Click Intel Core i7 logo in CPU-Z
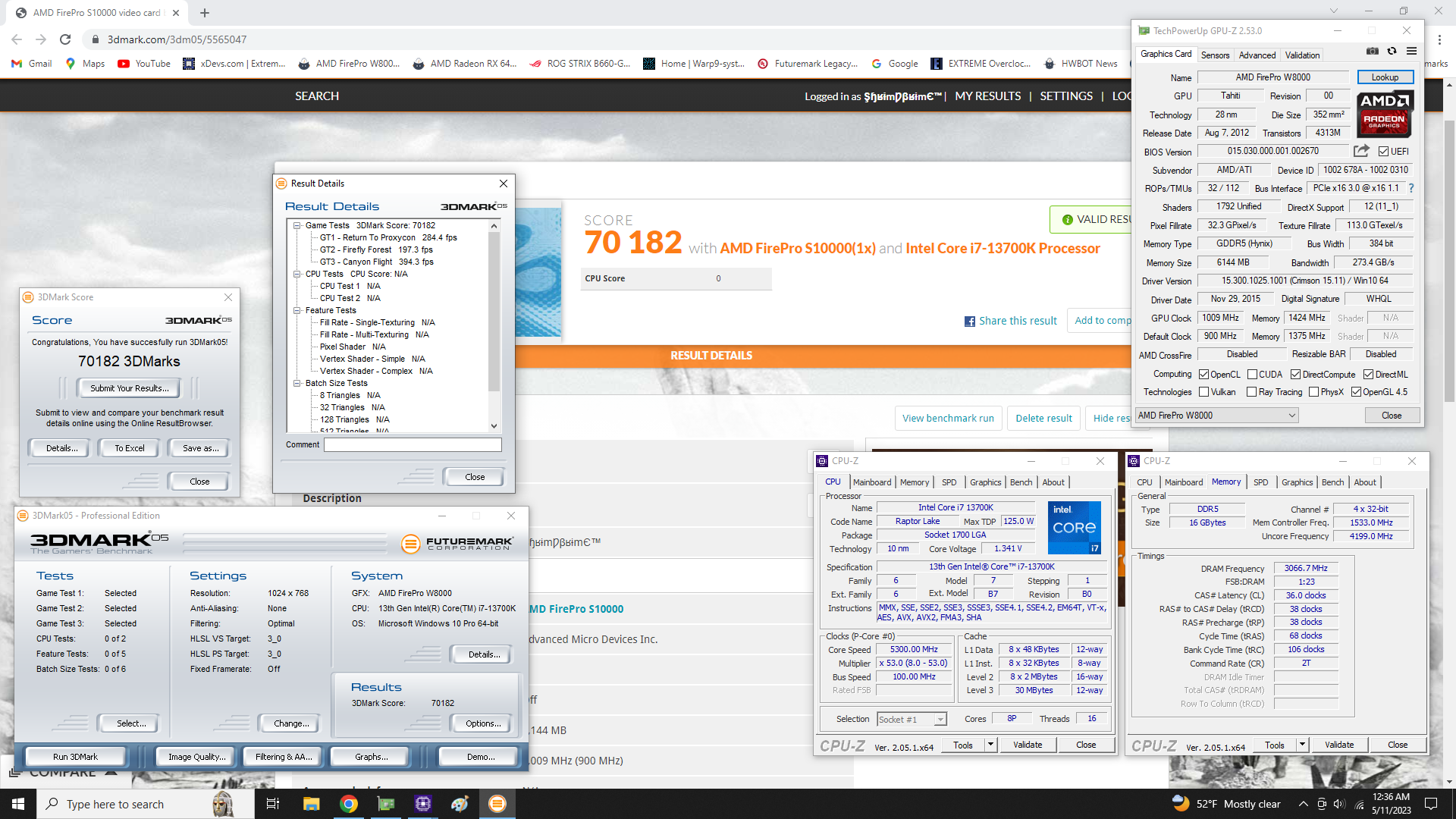Viewport: 1456px width, 819px height. pos(1075,528)
